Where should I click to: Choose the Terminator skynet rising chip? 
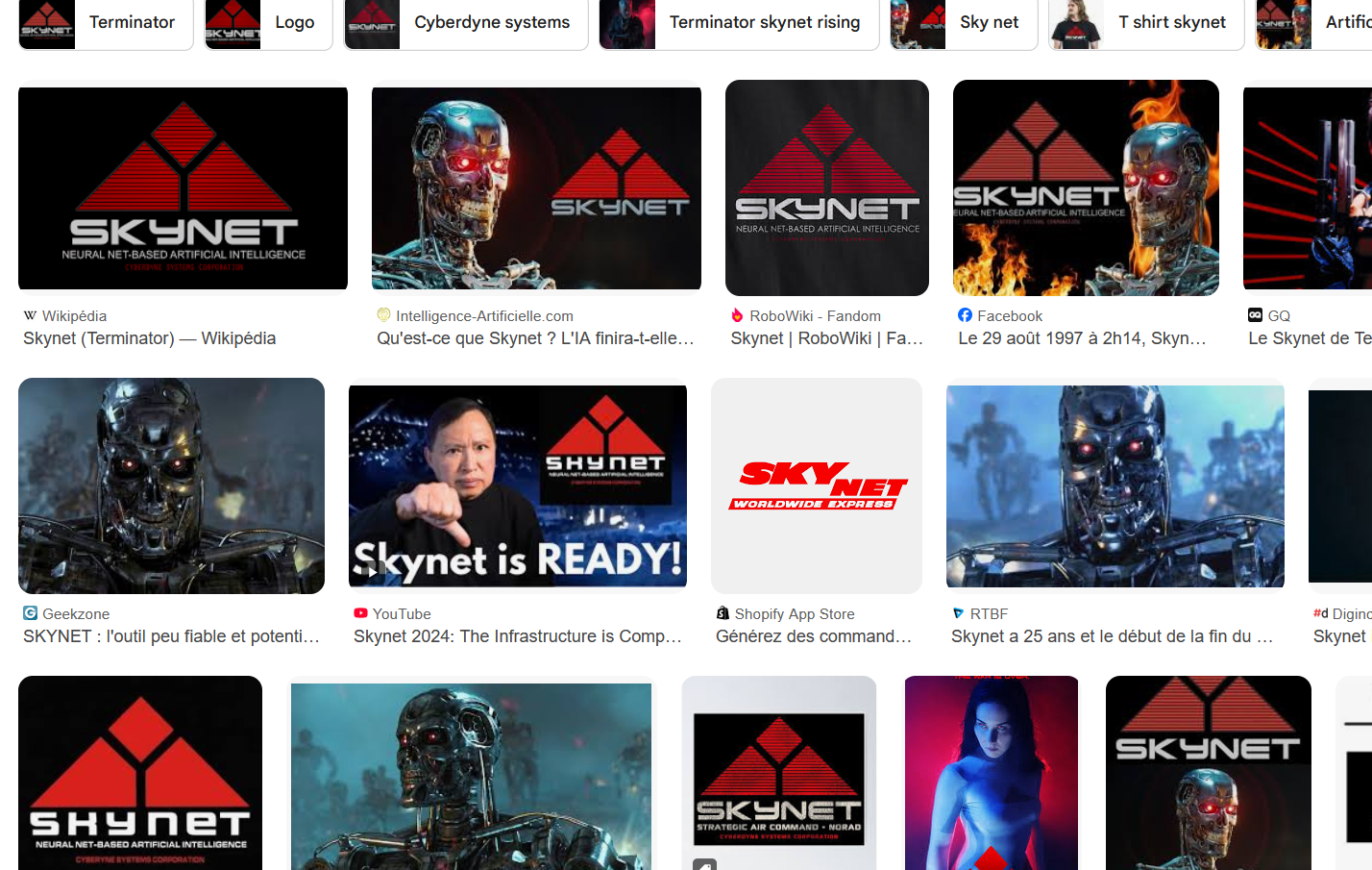click(x=739, y=22)
